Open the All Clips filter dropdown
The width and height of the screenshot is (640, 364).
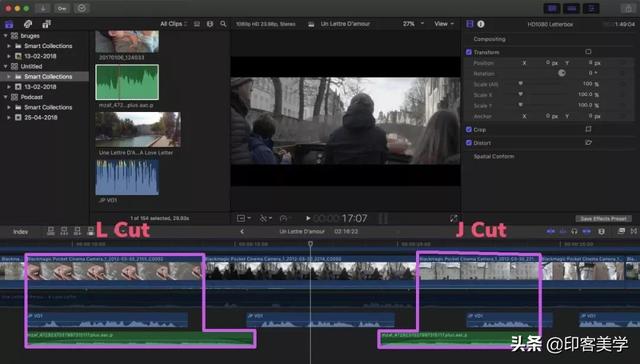173,24
